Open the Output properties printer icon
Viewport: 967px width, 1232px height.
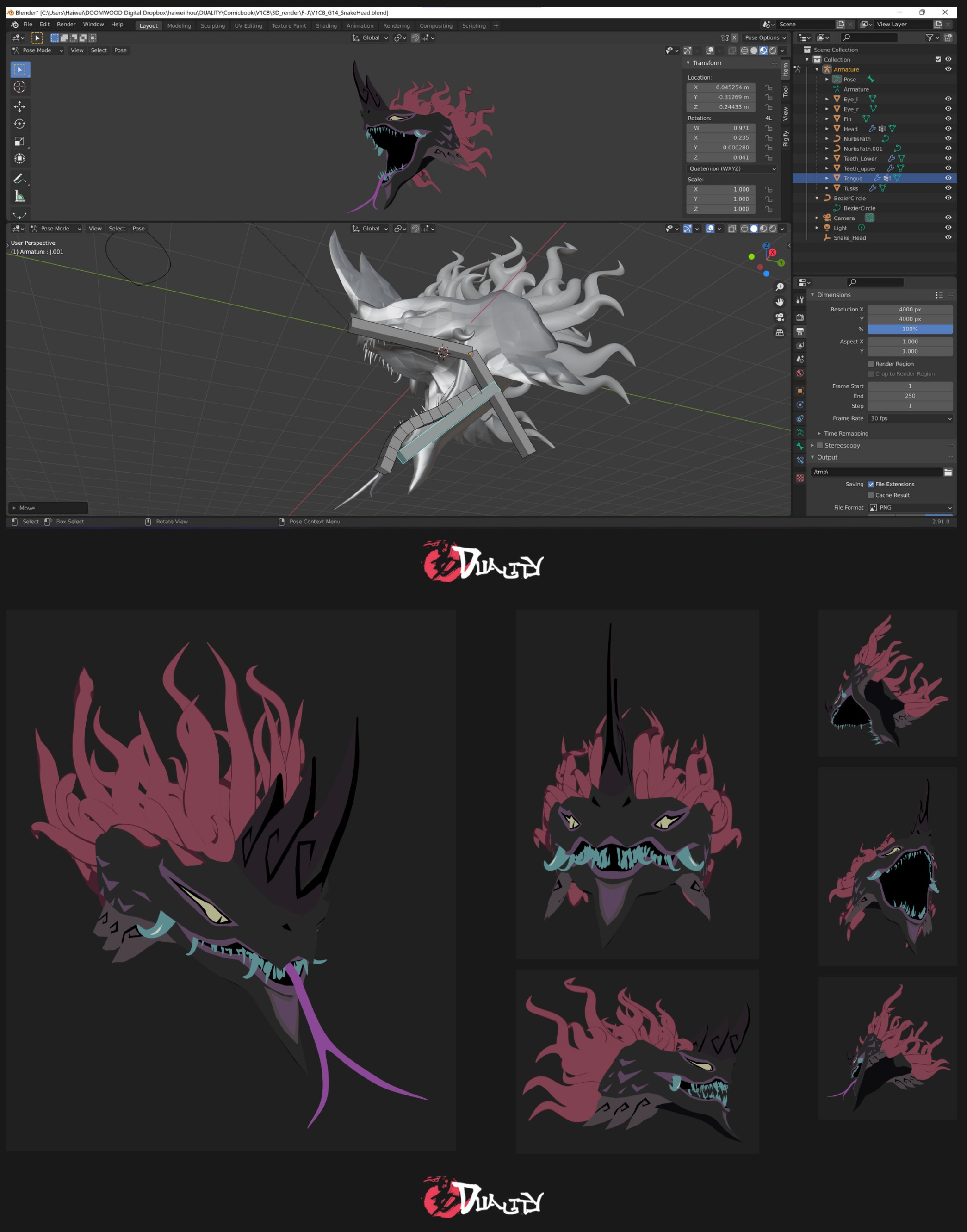(800, 331)
